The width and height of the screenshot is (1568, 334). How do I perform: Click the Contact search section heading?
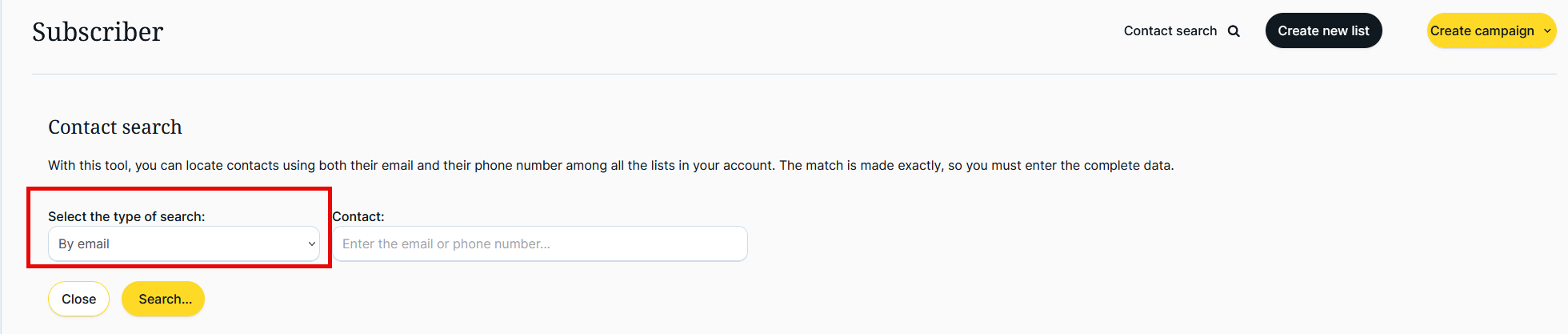[115, 127]
